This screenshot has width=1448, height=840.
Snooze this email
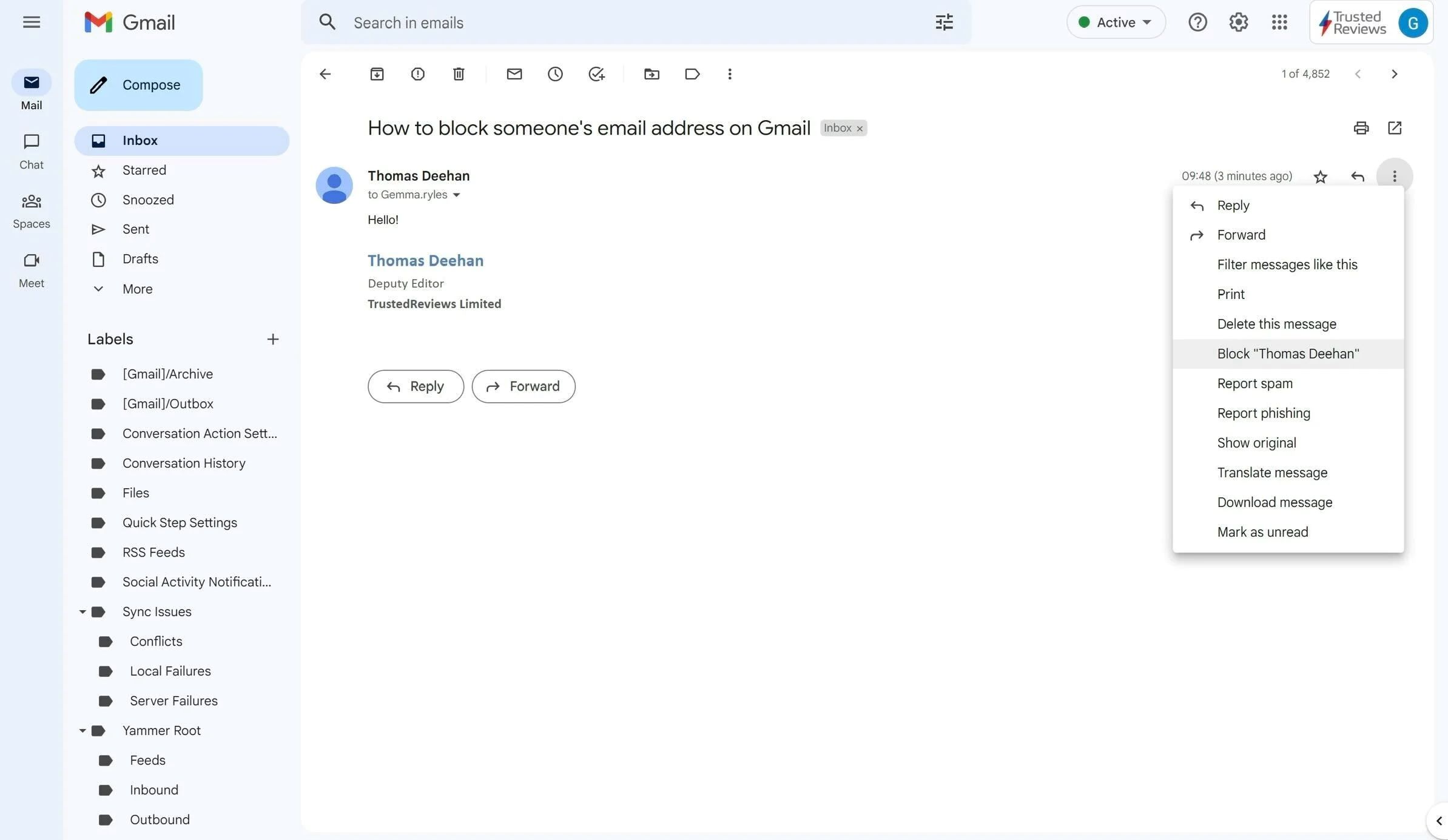[555, 74]
